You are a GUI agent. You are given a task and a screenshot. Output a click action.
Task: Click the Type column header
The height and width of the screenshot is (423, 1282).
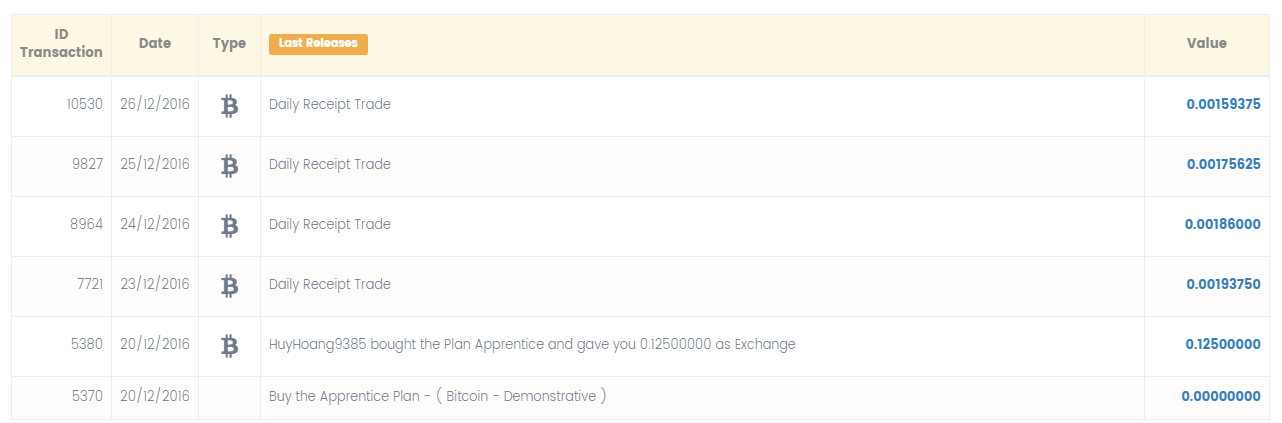229,44
